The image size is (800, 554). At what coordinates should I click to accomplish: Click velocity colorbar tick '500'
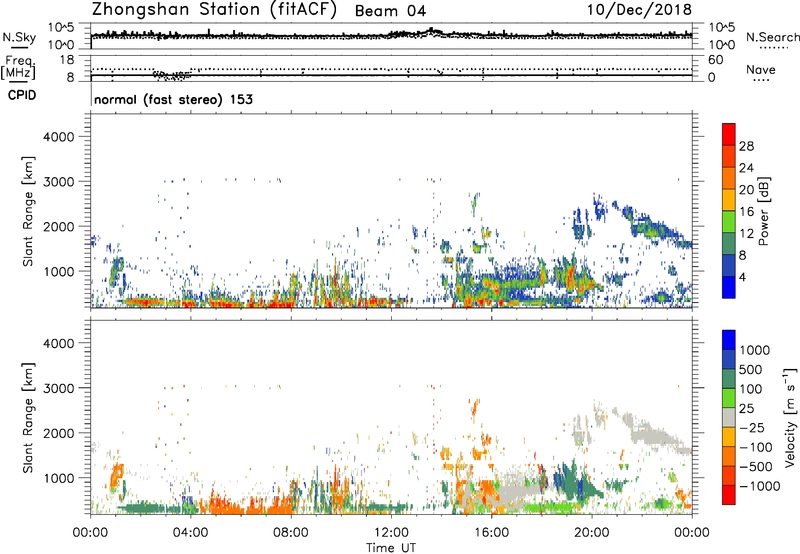[x=752, y=370]
